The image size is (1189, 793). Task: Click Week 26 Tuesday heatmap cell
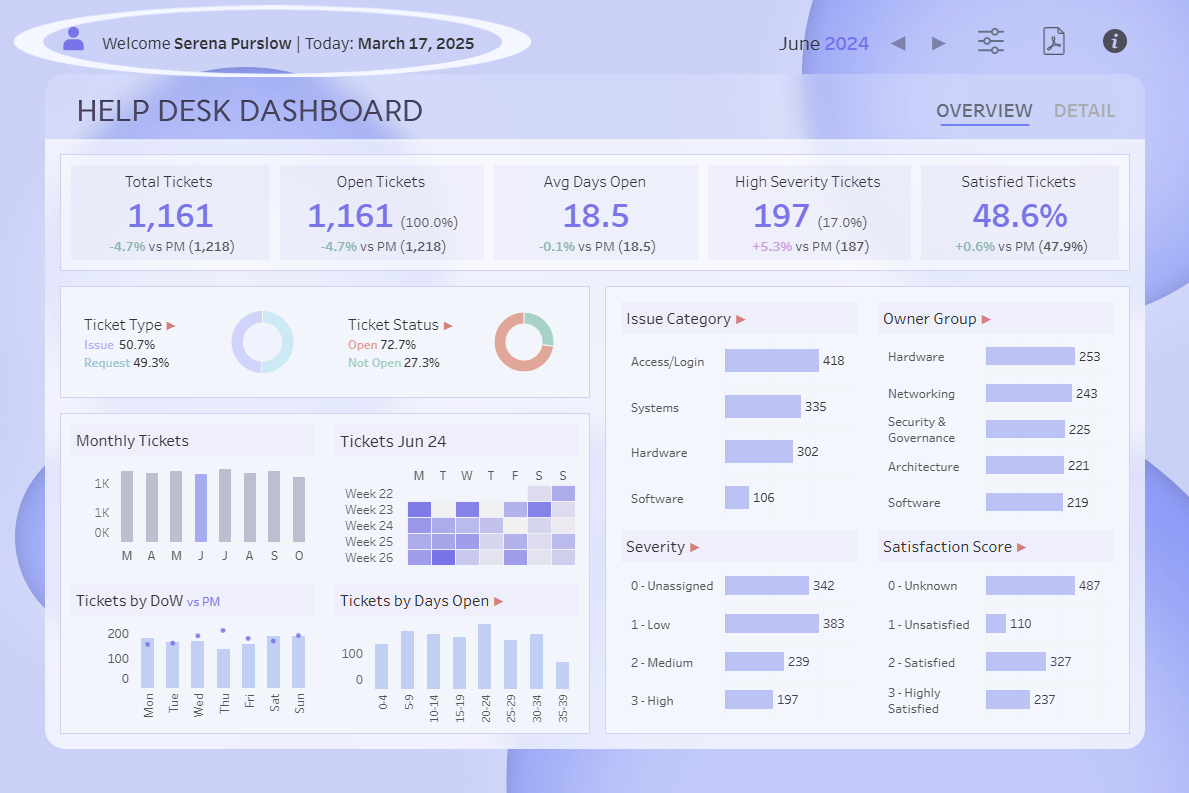click(443, 558)
